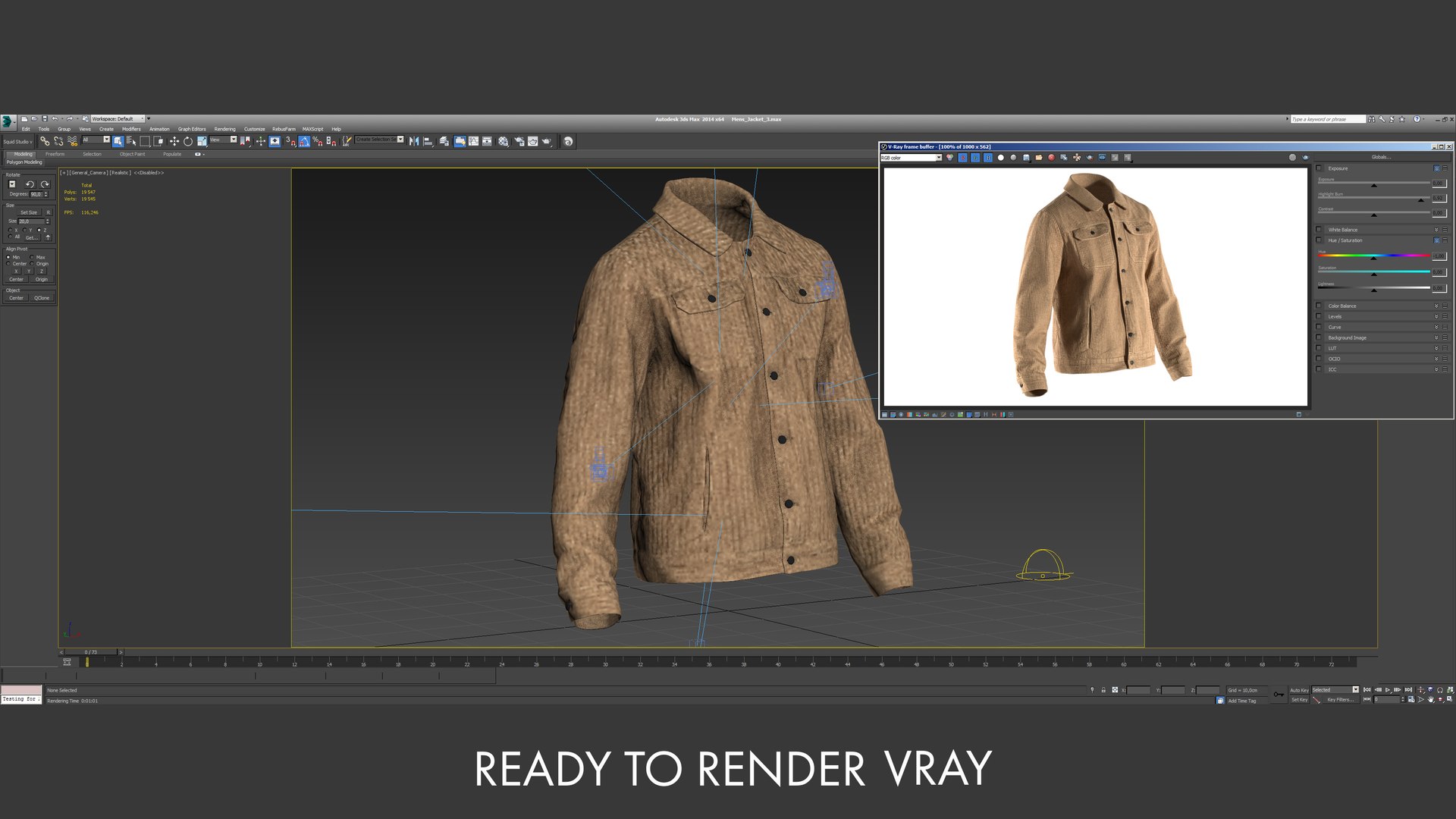
Task: Click the Set Size button
Action: (29, 212)
